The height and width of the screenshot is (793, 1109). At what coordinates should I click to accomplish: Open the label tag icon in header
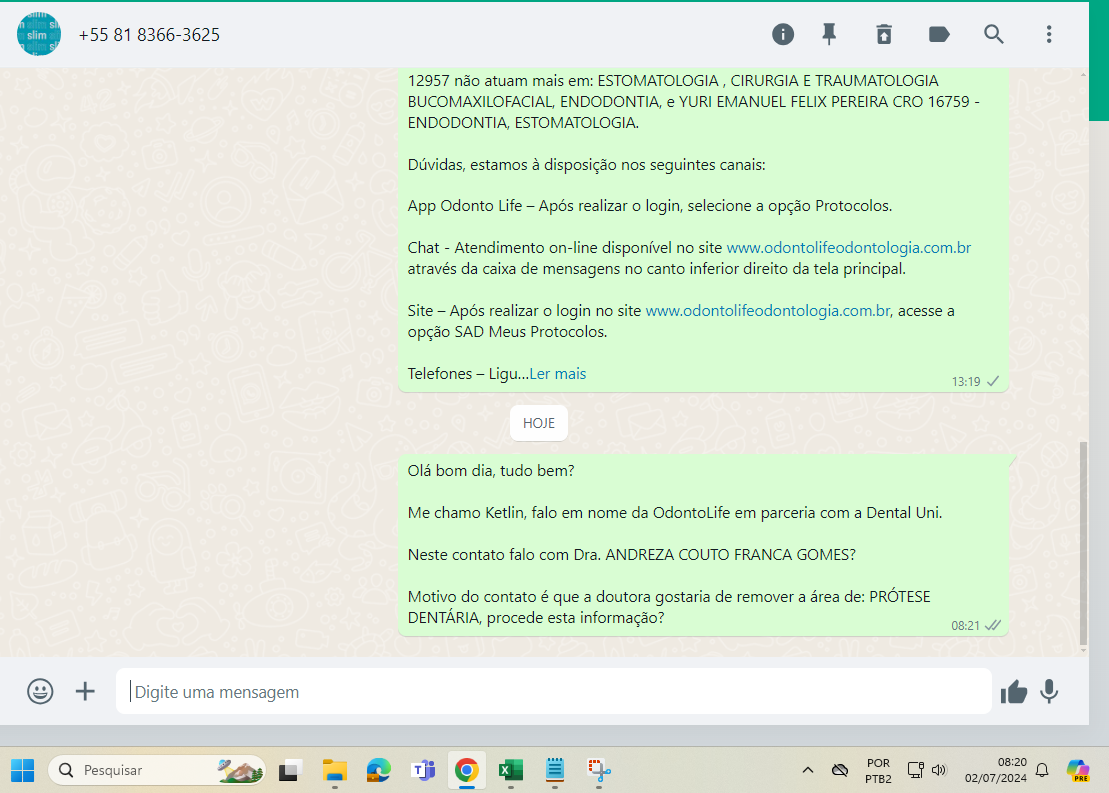939,34
